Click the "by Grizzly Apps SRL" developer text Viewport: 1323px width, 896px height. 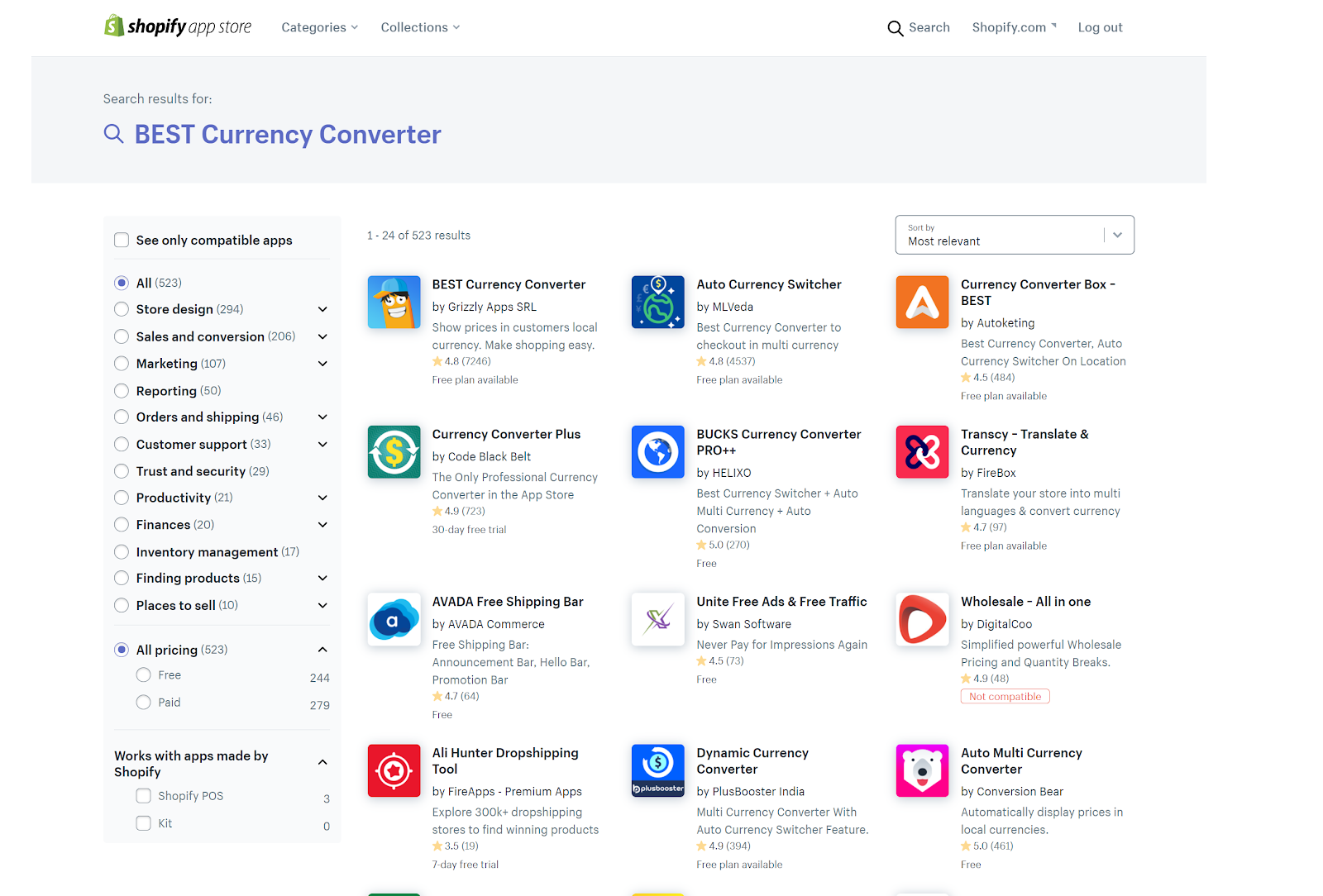coord(484,307)
